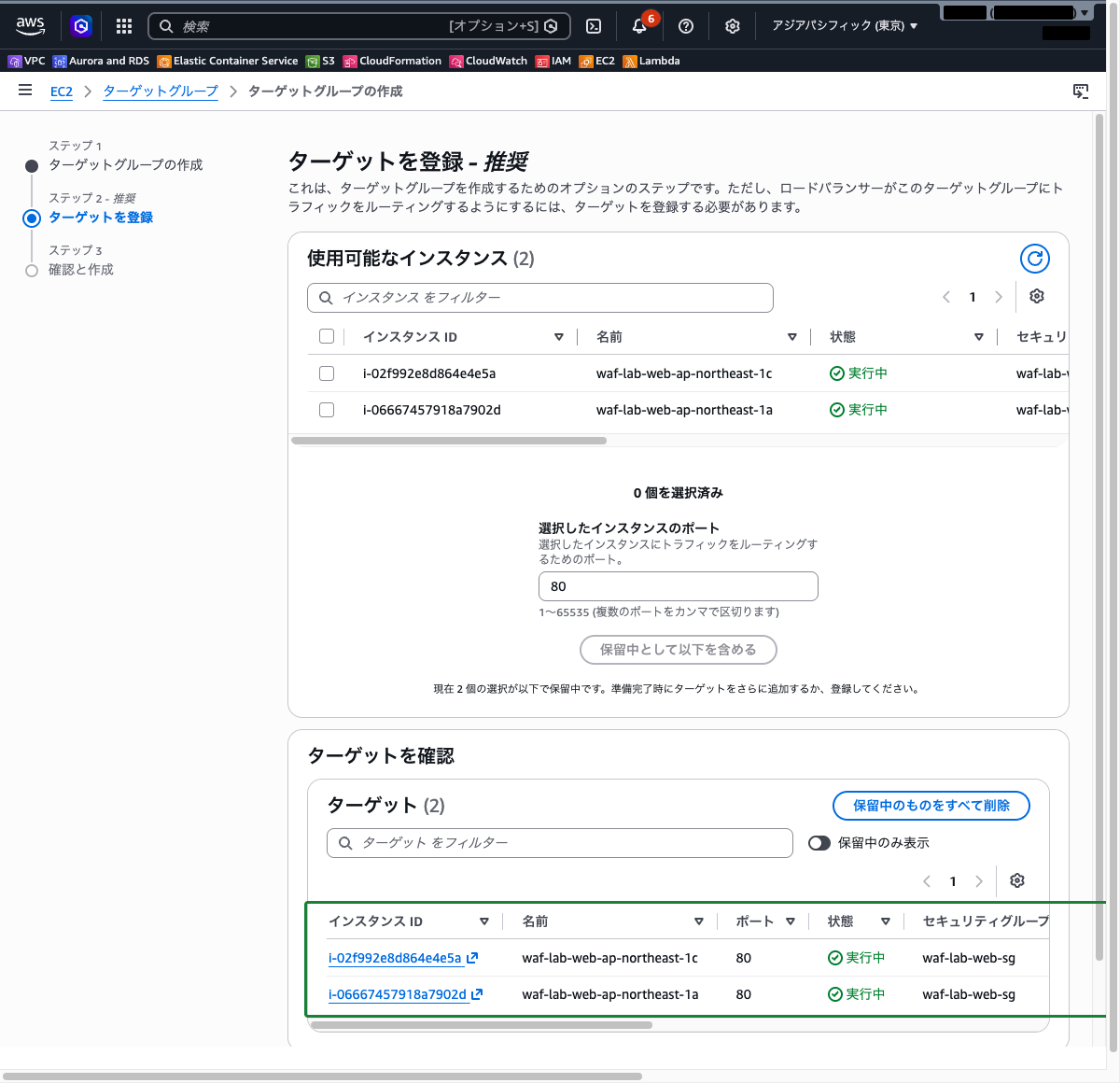The width and height of the screenshot is (1120, 1083).
Task: Check instance i-02f992e8d864e4e5a in available list
Action: pyautogui.click(x=327, y=373)
